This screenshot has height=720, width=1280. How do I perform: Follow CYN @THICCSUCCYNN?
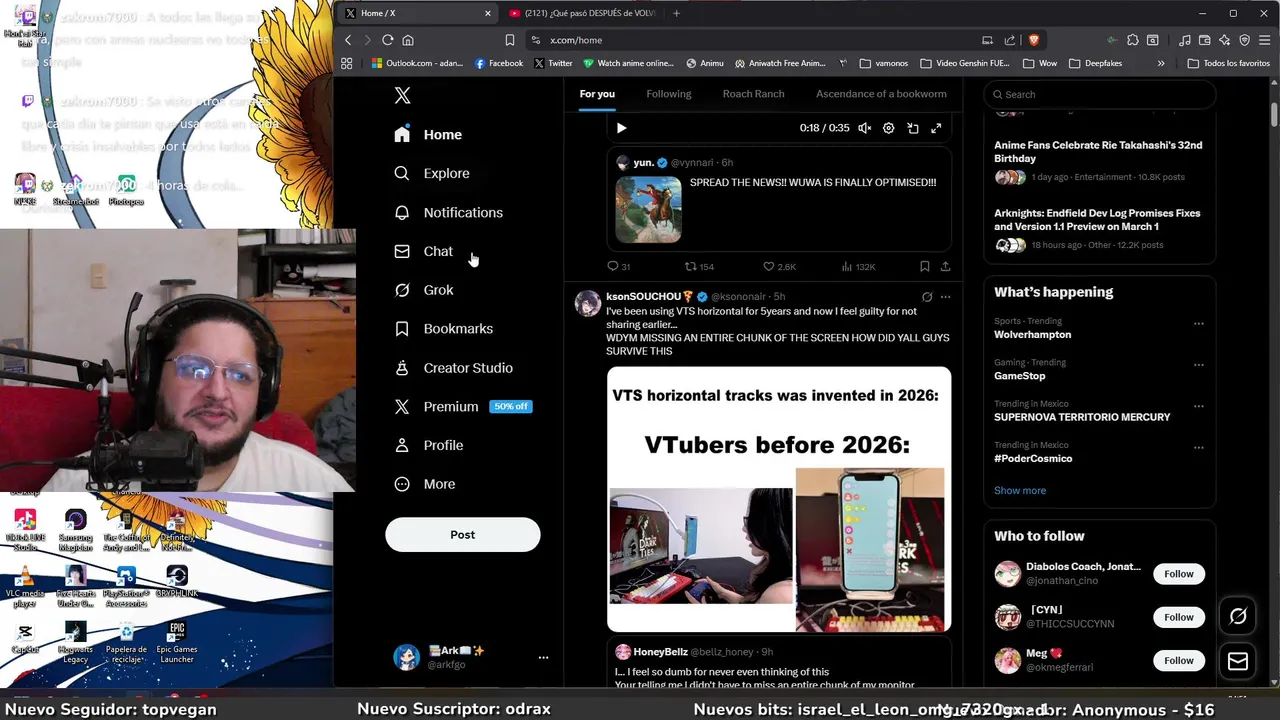(x=1178, y=617)
